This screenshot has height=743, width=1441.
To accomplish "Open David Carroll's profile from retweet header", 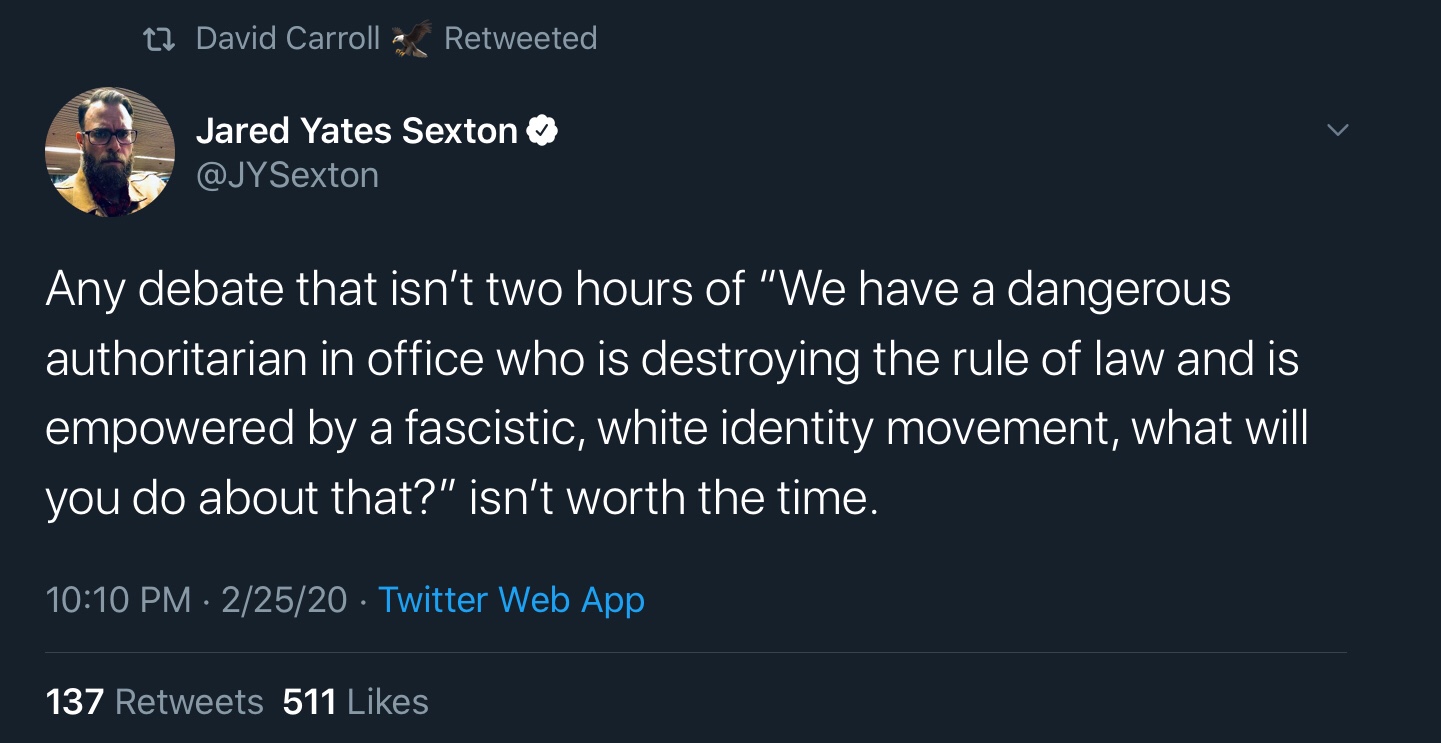I will 288,39.
